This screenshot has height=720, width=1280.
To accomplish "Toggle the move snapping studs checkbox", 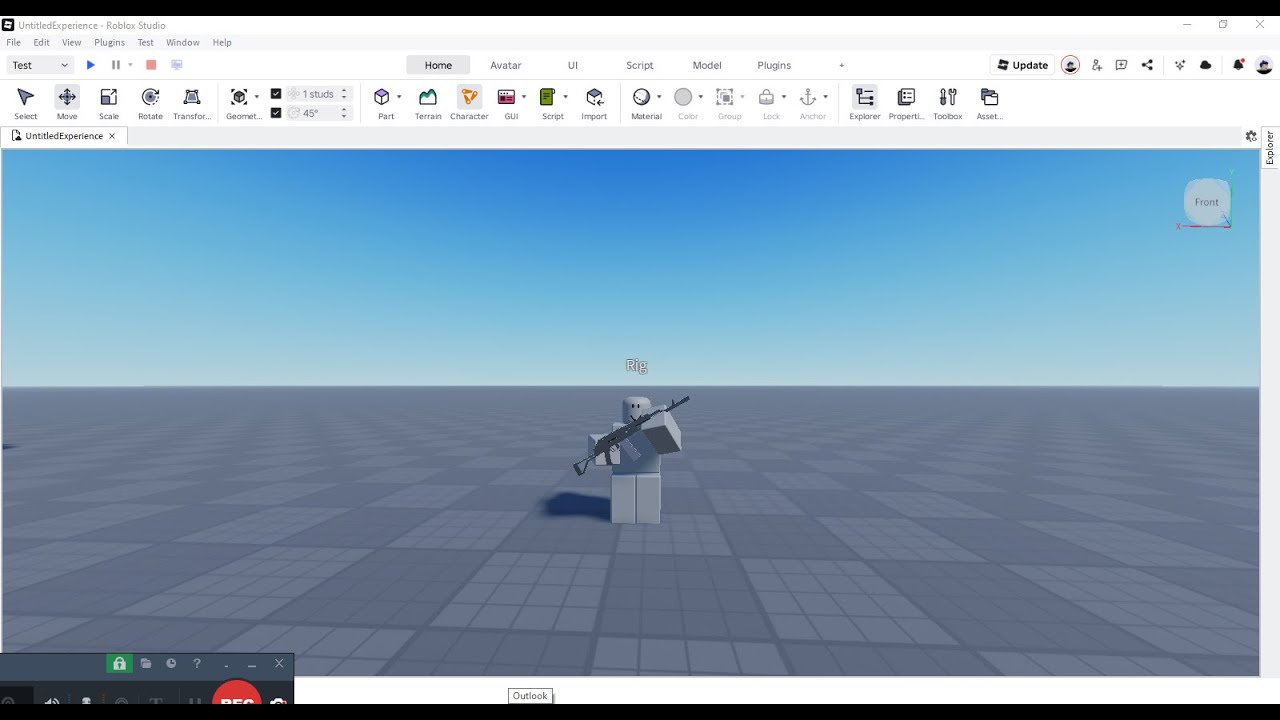I will 276,94.
